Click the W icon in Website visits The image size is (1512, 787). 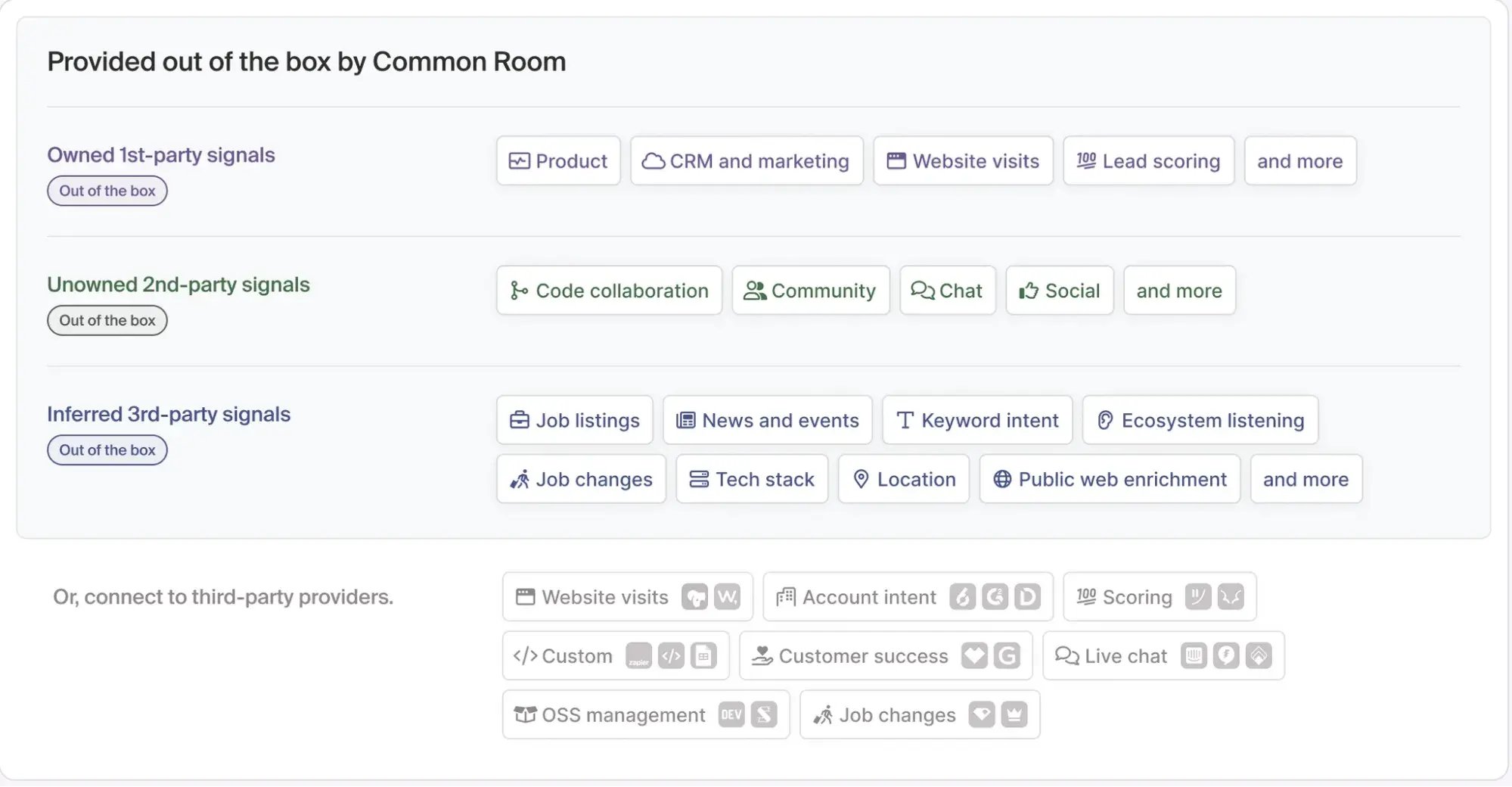click(727, 597)
